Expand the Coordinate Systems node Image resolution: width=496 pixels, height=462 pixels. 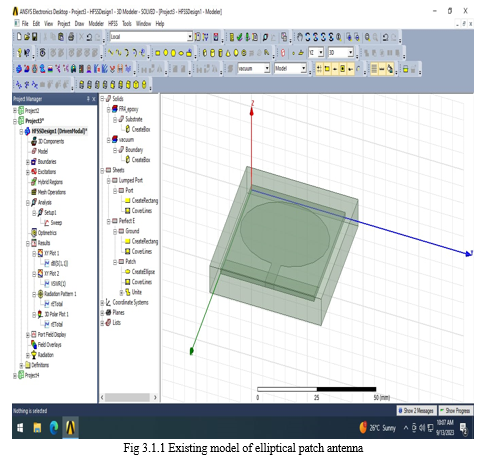pos(103,303)
